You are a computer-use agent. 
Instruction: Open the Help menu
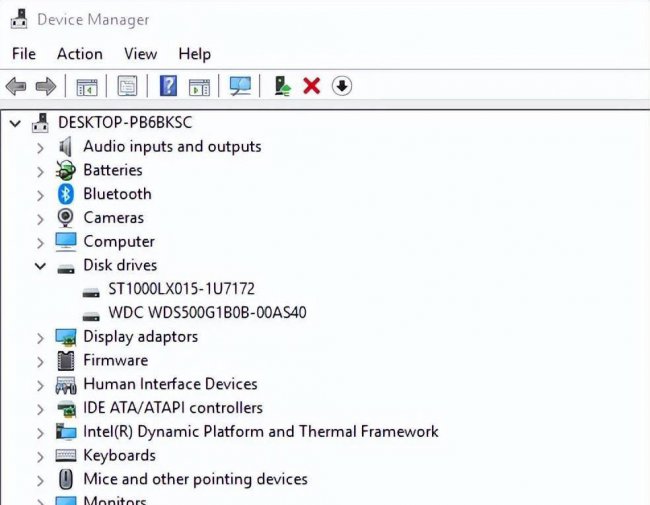[x=195, y=54]
